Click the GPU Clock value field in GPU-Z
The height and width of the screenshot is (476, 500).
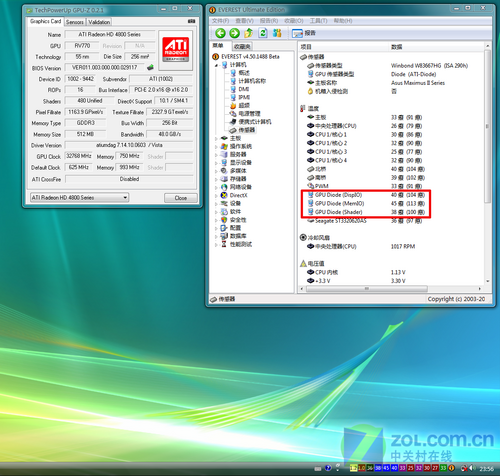tap(79, 156)
